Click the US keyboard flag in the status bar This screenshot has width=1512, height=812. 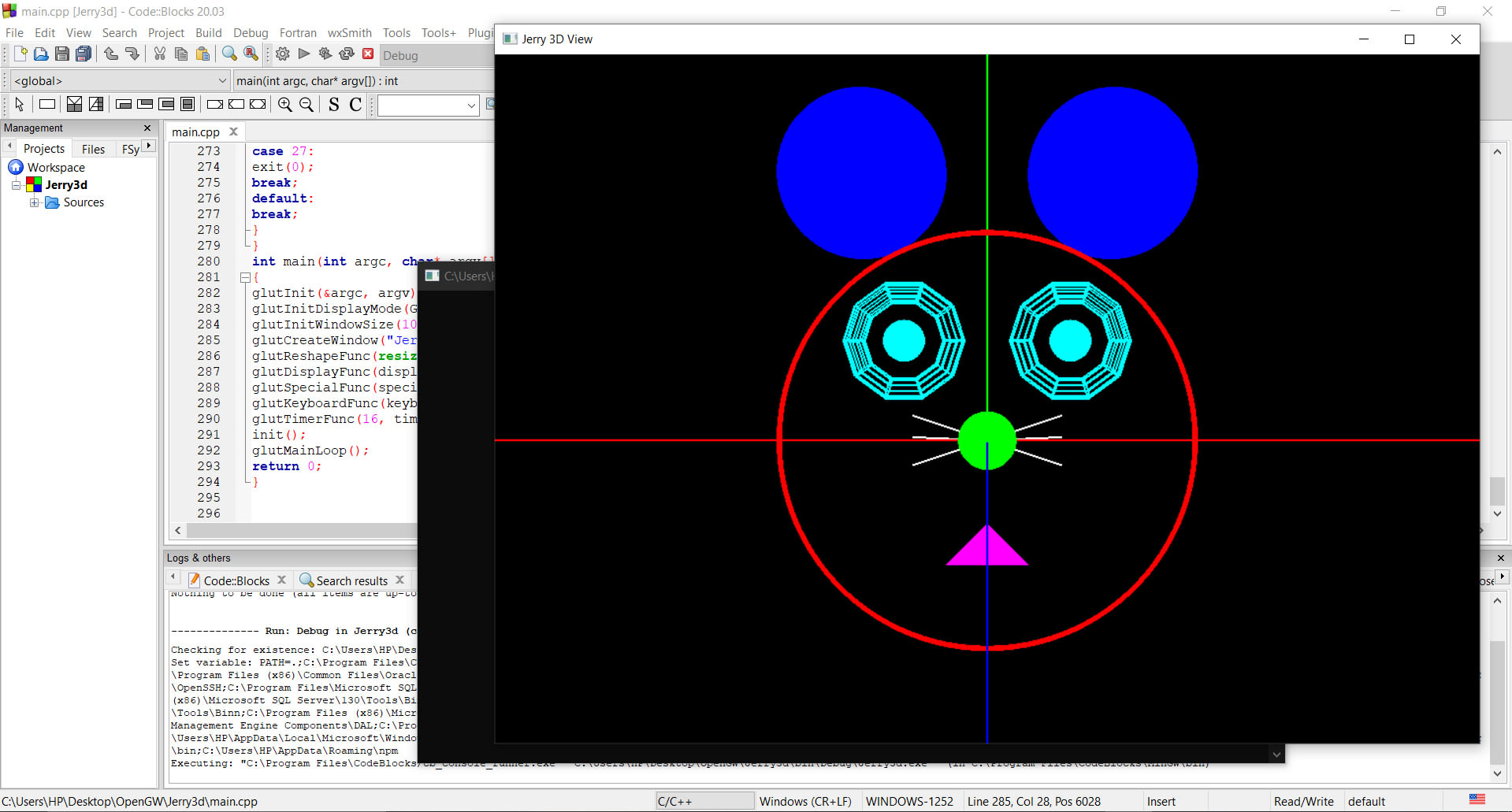(x=1477, y=799)
